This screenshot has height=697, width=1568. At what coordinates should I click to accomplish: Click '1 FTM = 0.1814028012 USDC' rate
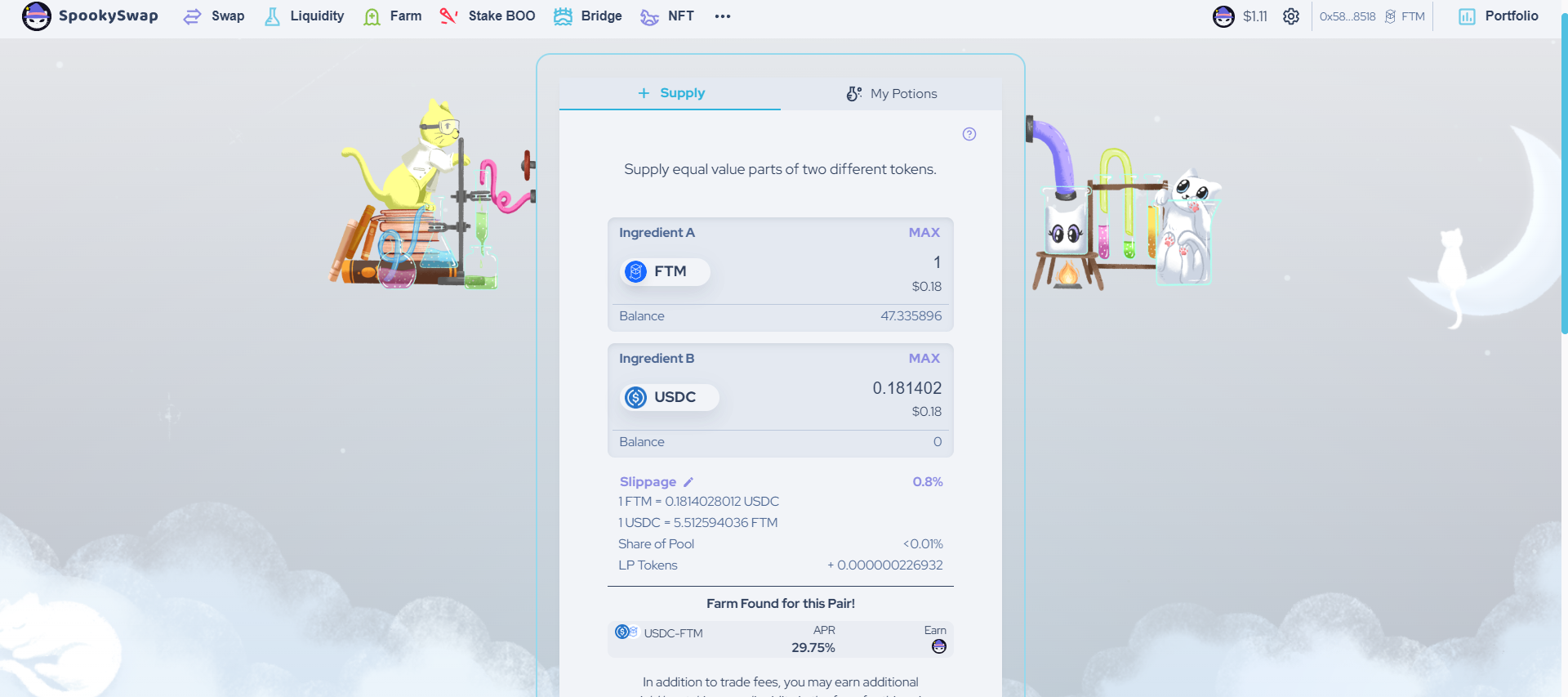[x=698, y=502]
